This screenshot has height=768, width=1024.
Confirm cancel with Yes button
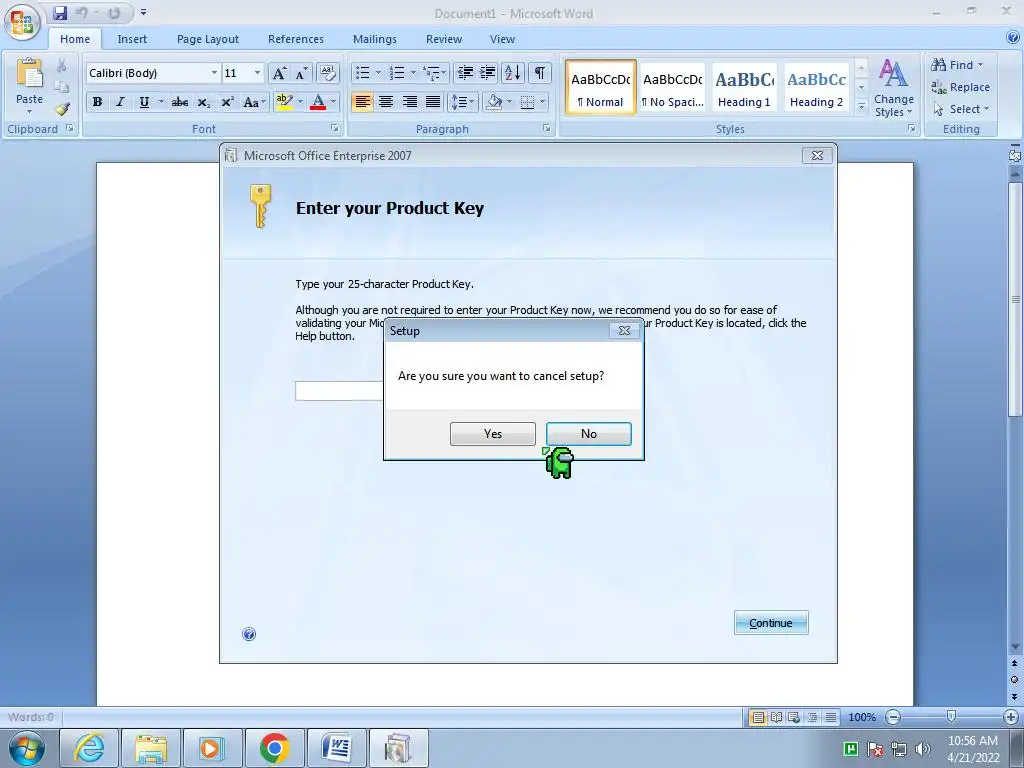click(x=493, y=434)
